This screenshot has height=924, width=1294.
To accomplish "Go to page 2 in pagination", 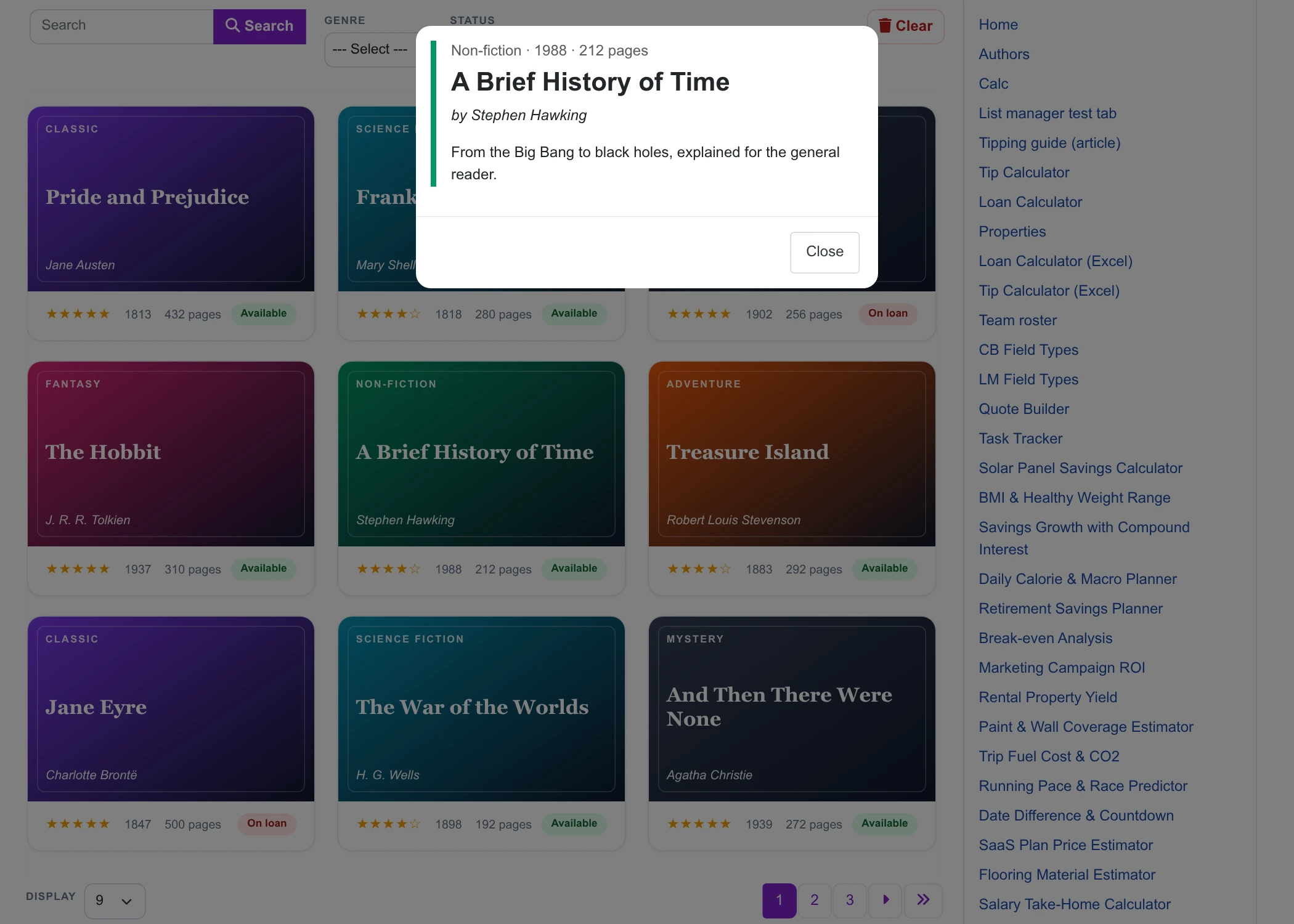I will click(x=815, y=900).
